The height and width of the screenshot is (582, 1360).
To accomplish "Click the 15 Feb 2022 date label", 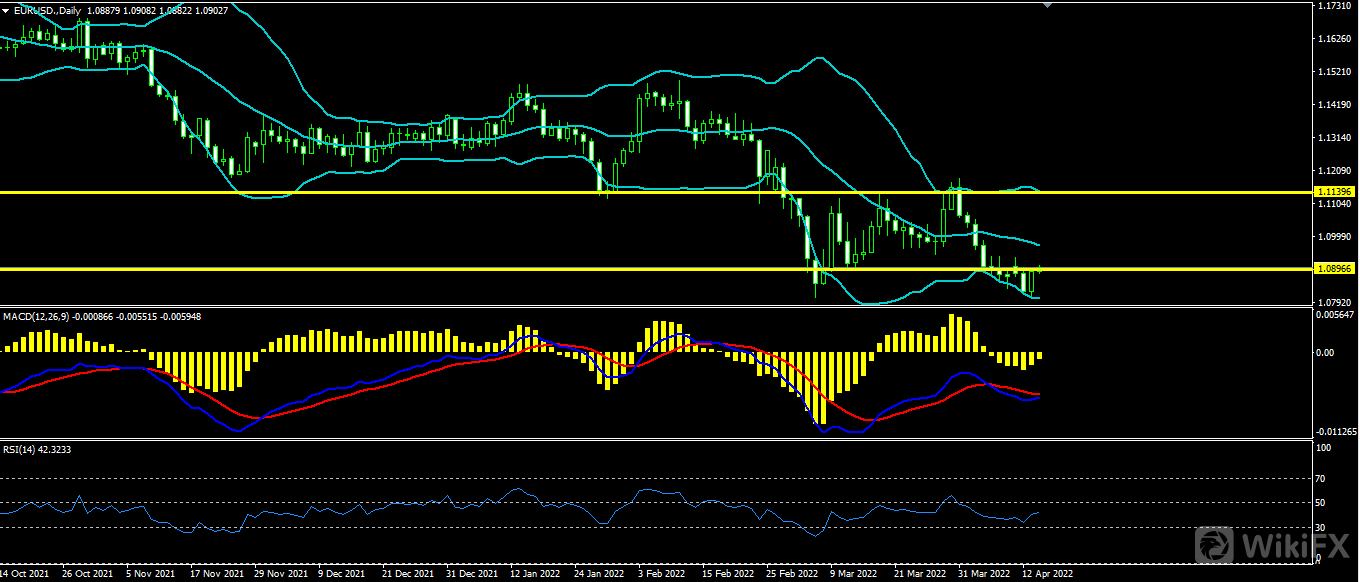I will pos(726,575).
